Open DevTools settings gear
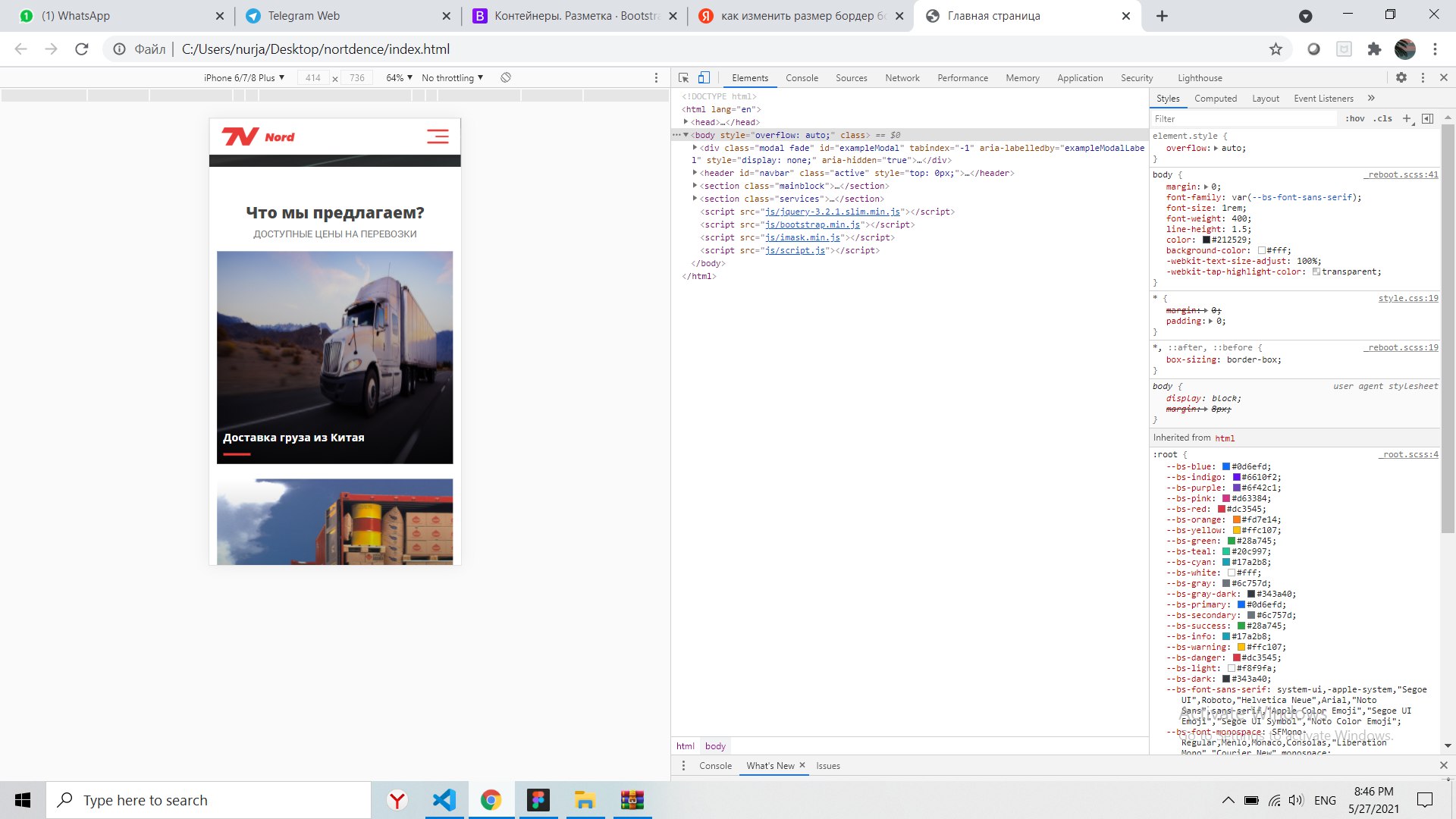Screen dimensions: 1456x819 1401,77
